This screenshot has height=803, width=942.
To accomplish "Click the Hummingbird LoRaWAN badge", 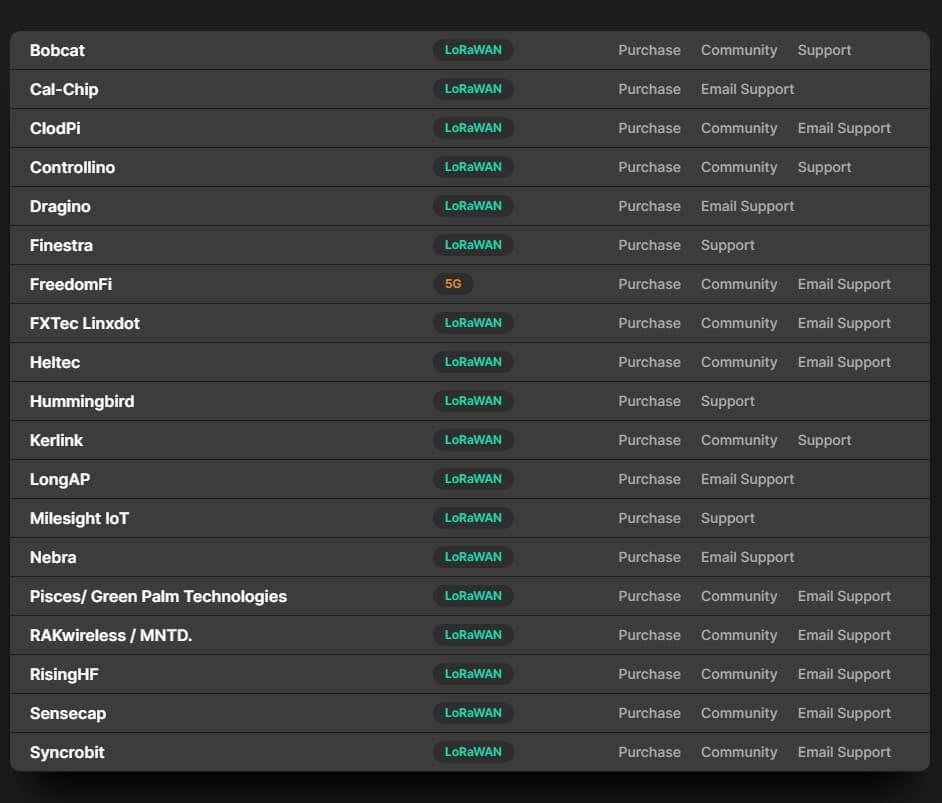I will [x=473, y=401].
